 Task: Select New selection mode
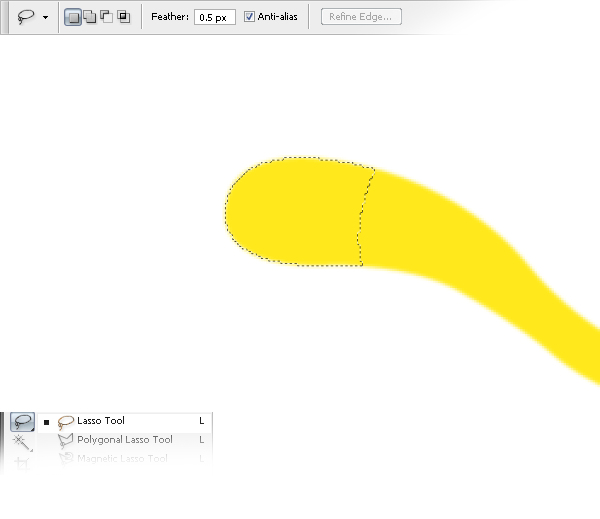(x=73, y=17)
